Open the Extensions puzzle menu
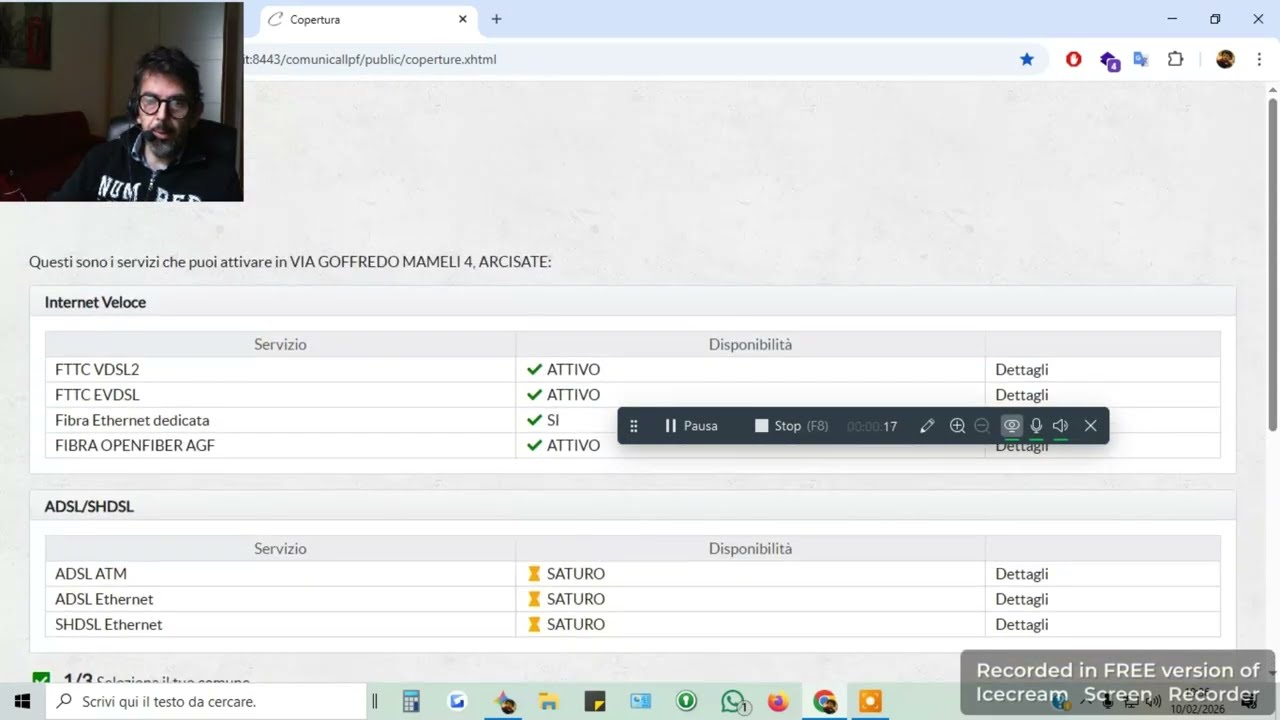Screen dimensions: 1280x720 point(1176,59)
